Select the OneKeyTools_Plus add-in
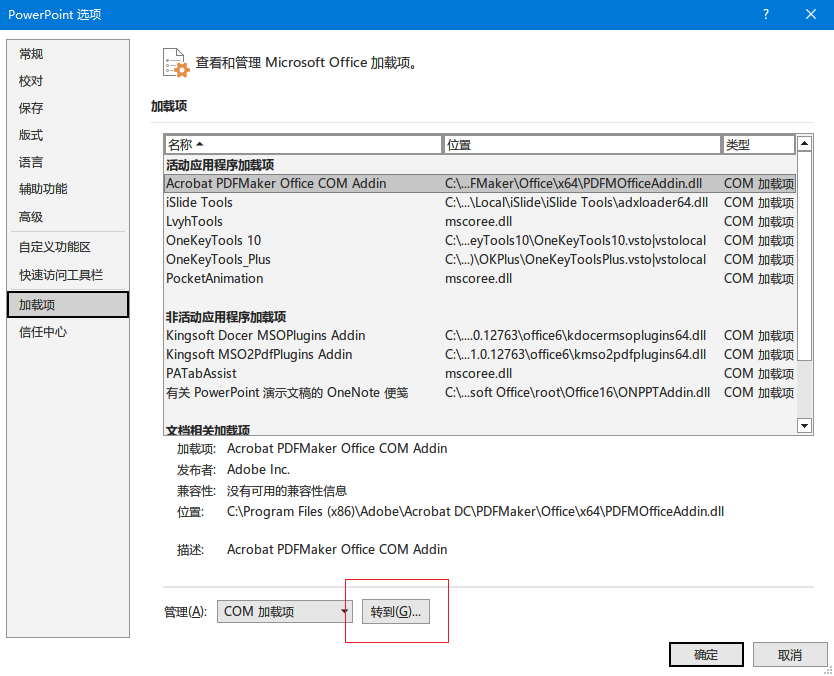The width and height of the screenshot is (834, 676). coord(480,260)
